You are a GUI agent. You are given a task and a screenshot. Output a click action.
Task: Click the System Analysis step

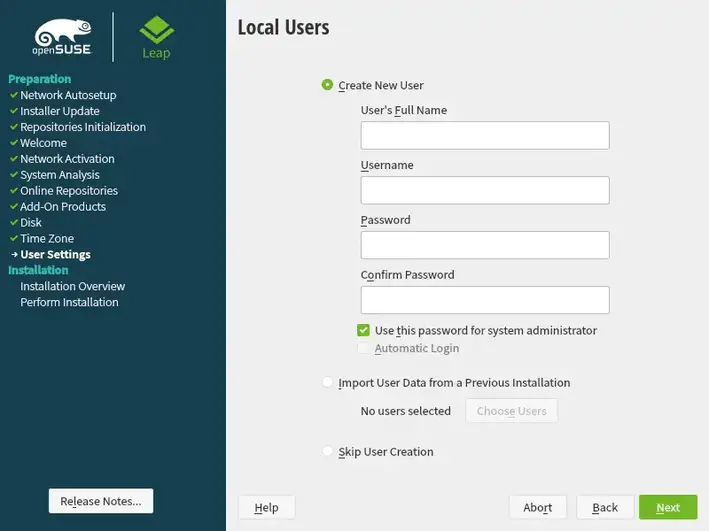click(x=60, y=175)
